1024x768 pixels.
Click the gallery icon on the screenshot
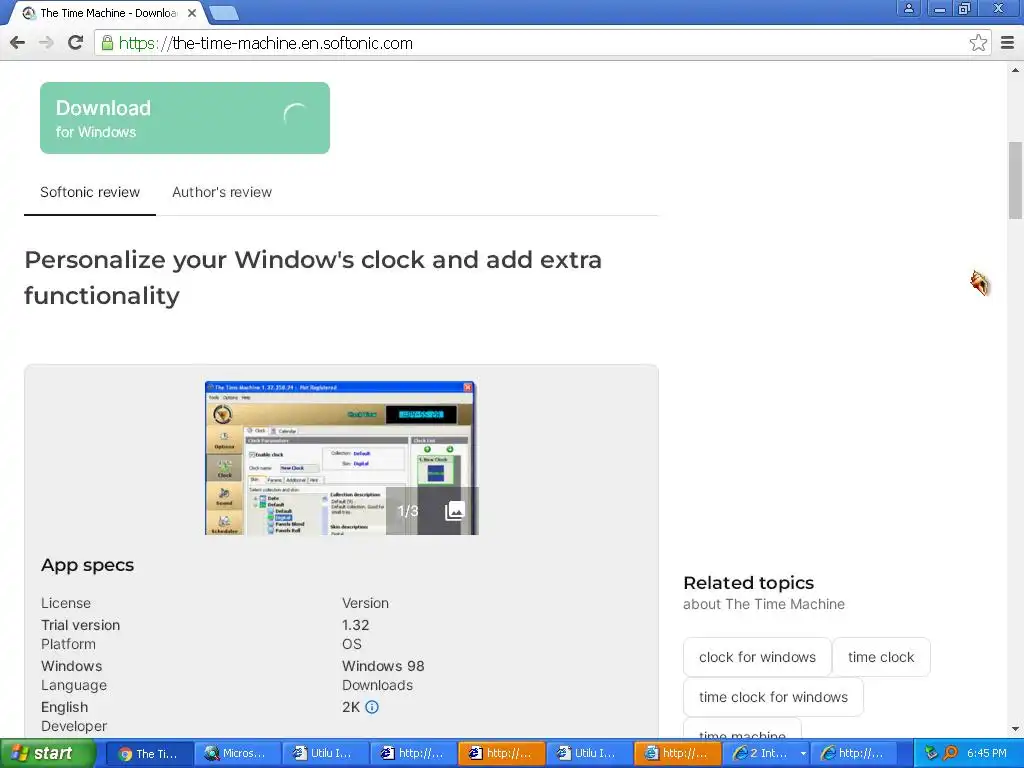tap(455, 511)
